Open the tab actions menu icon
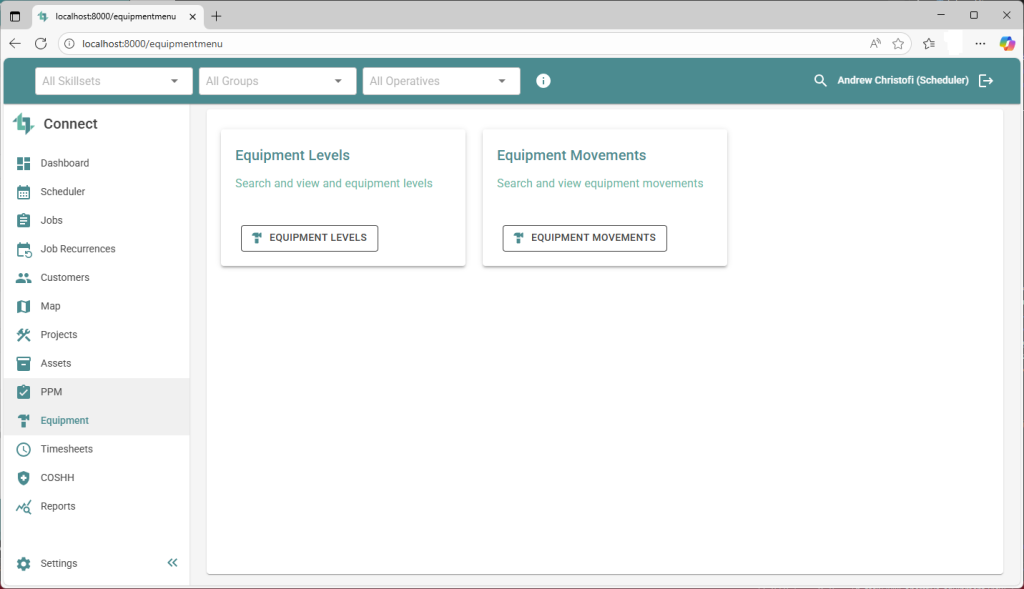Image resolution: width=1024 pixels, height=589 pixels. click(15, 16)
